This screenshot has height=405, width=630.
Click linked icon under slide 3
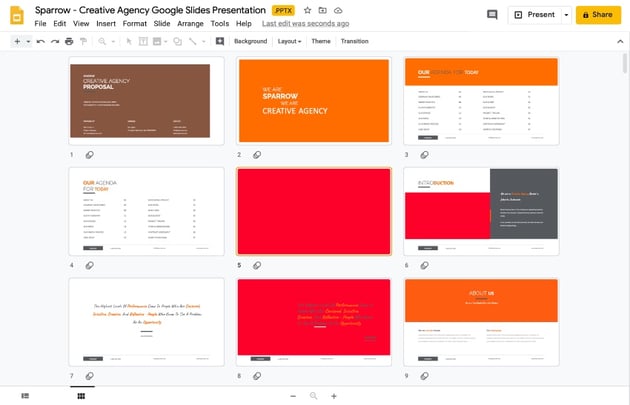click(x=424, y=155)
